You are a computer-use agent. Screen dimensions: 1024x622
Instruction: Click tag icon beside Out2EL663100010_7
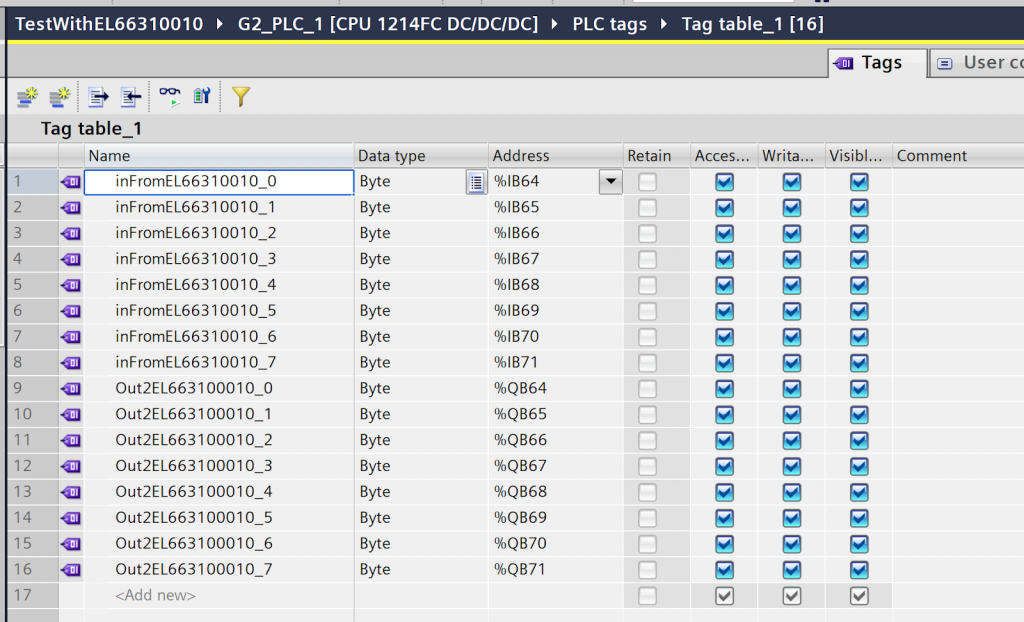click(71, 570)
